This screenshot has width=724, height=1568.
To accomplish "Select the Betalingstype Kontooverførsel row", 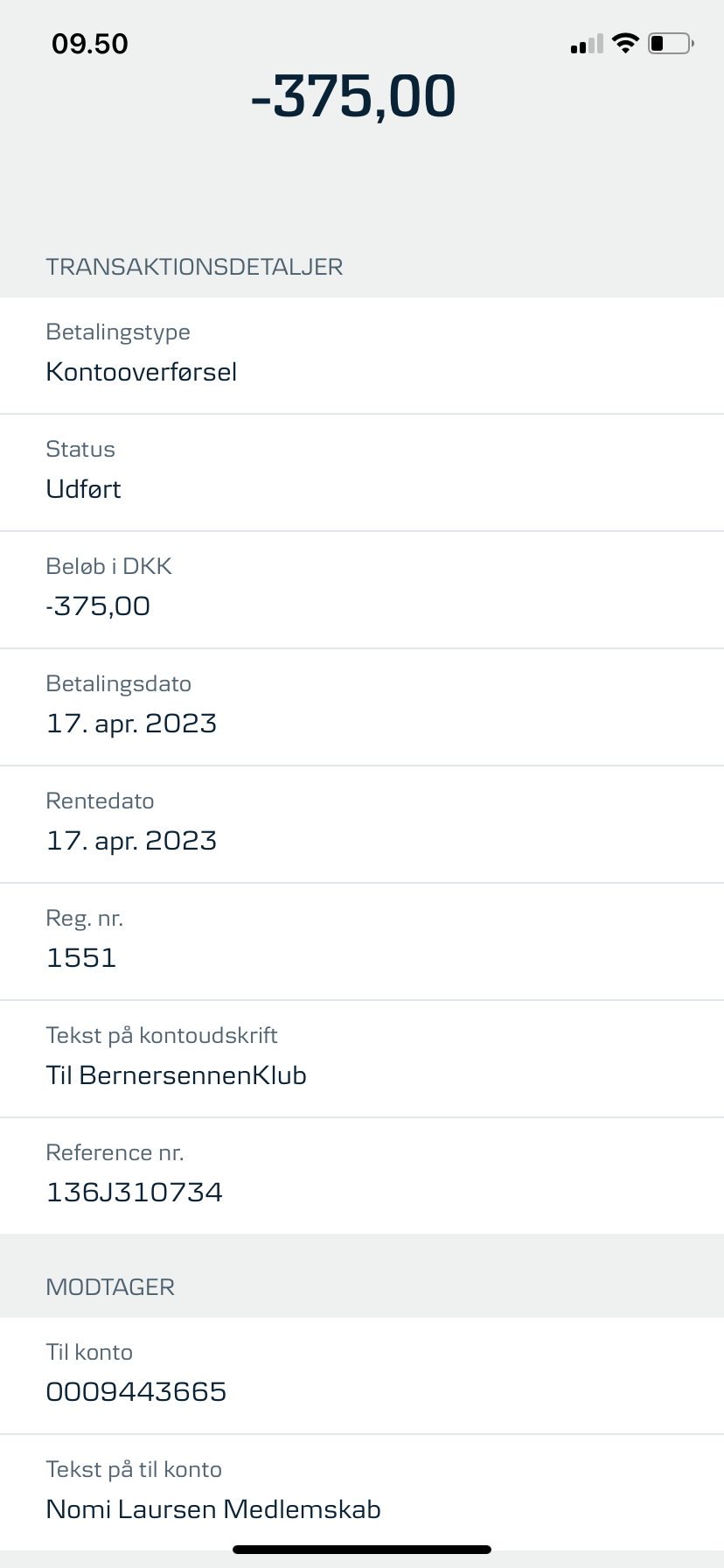I will [x=362, y=355].
